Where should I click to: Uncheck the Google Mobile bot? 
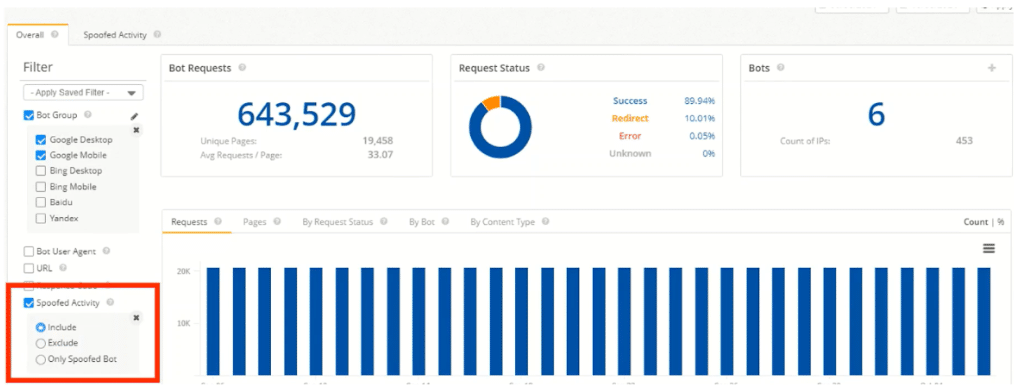[x=41, y=155]
